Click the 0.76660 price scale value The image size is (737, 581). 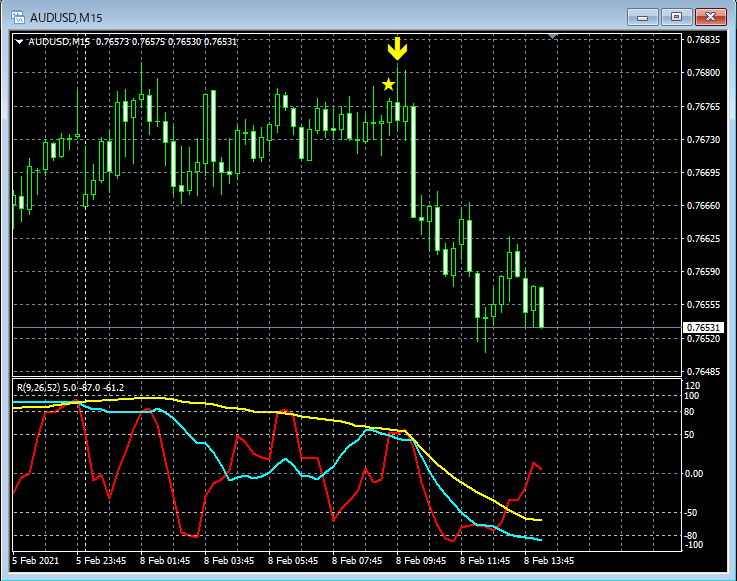click(x=703, y=205)
